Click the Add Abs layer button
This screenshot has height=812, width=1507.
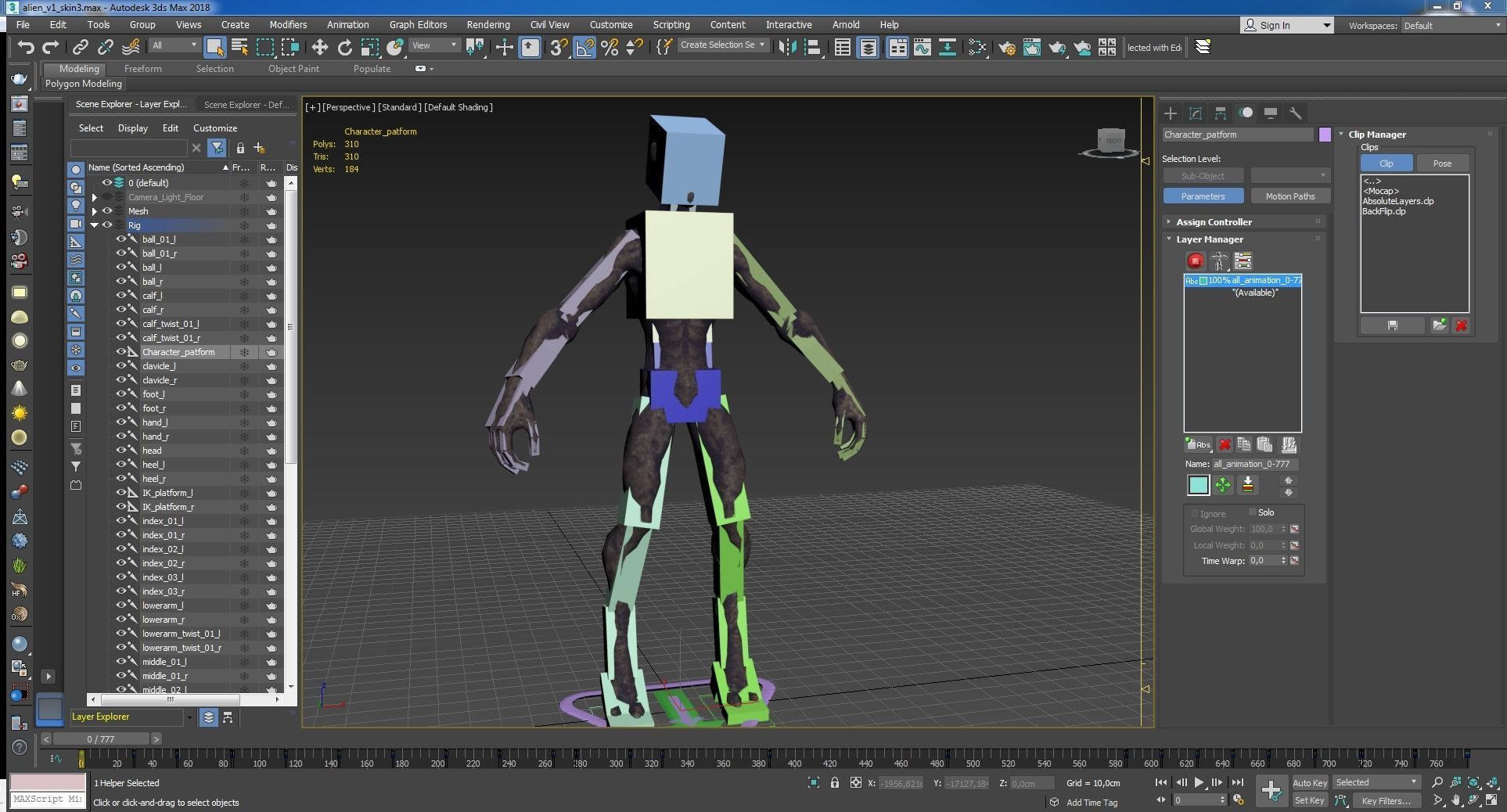1198,445
